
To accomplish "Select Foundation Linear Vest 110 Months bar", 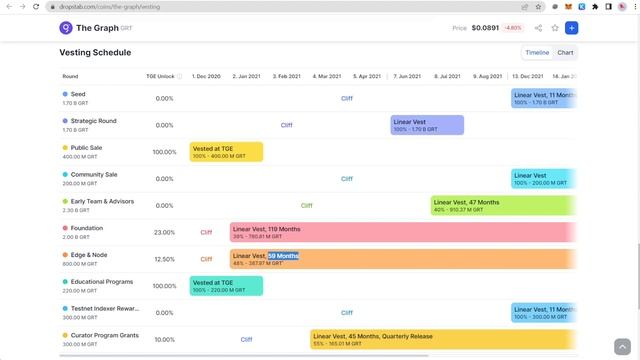I will tap(403, 232).
